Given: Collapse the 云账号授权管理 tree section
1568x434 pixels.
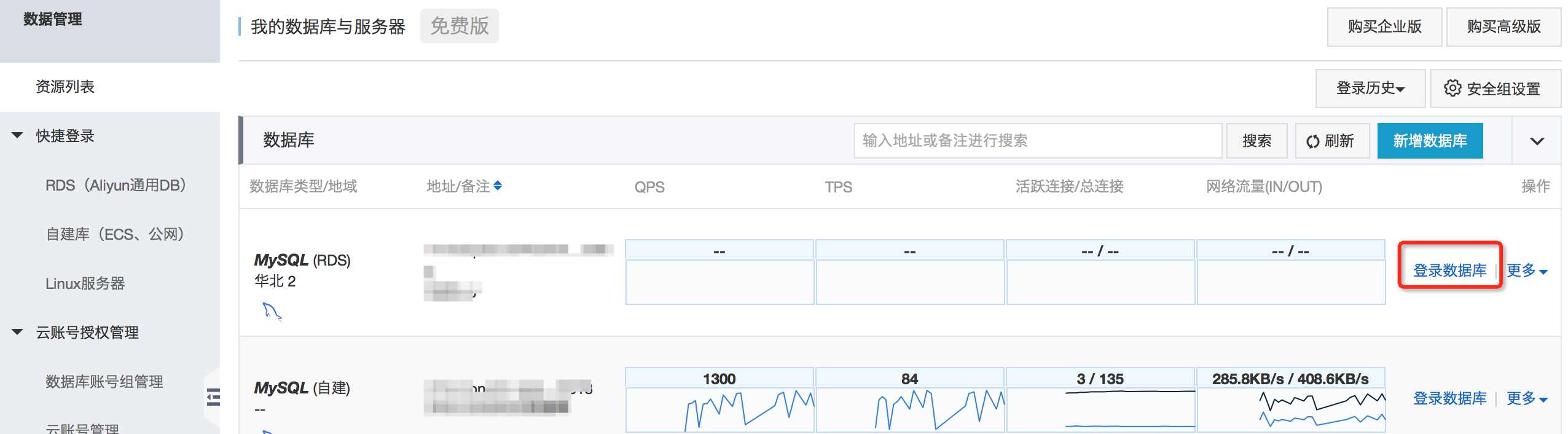Looking at the screenshot, I should pyautogui.click(x=17, y=332).
